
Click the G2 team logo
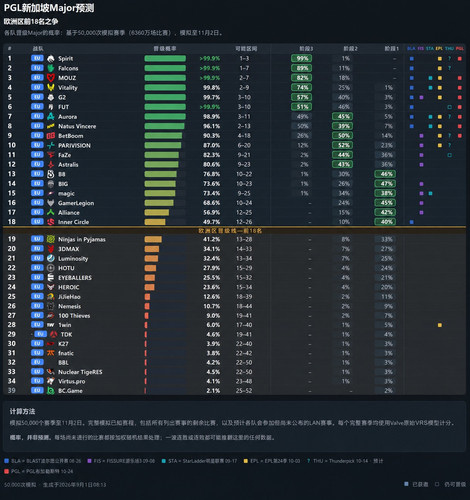[51, 97]
